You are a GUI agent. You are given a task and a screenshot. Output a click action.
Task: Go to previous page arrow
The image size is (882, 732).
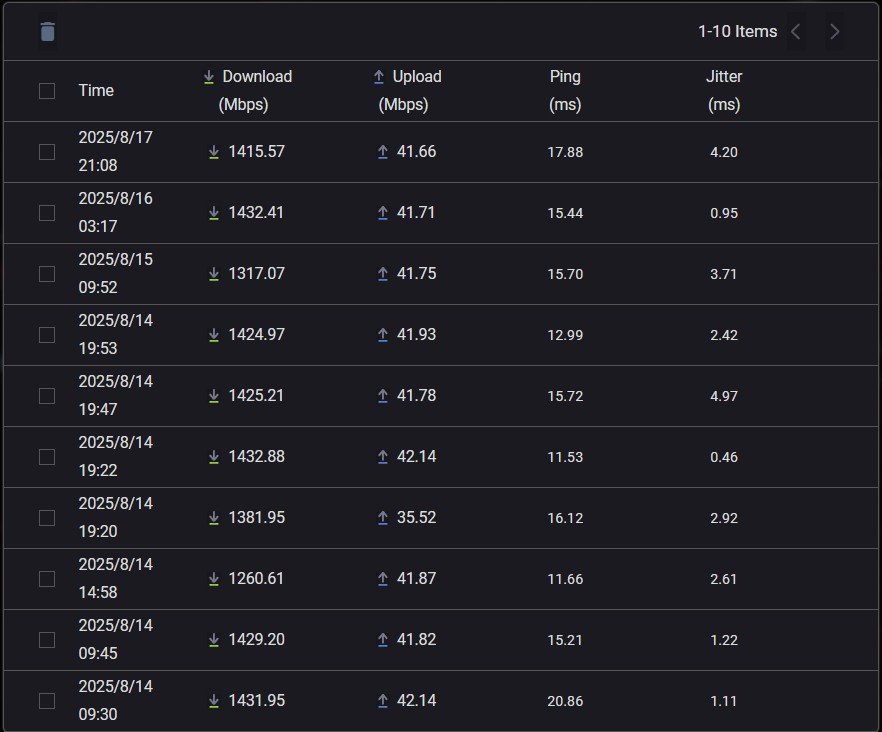pos(796,32)
